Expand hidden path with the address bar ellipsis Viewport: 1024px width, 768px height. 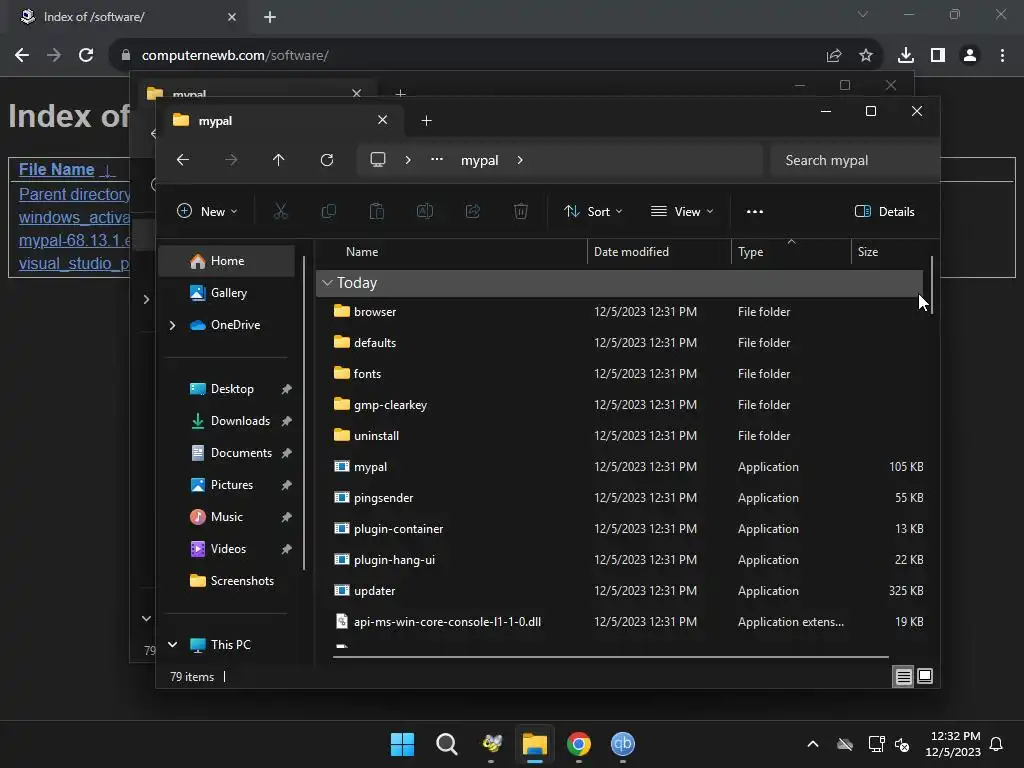point(437,160)
